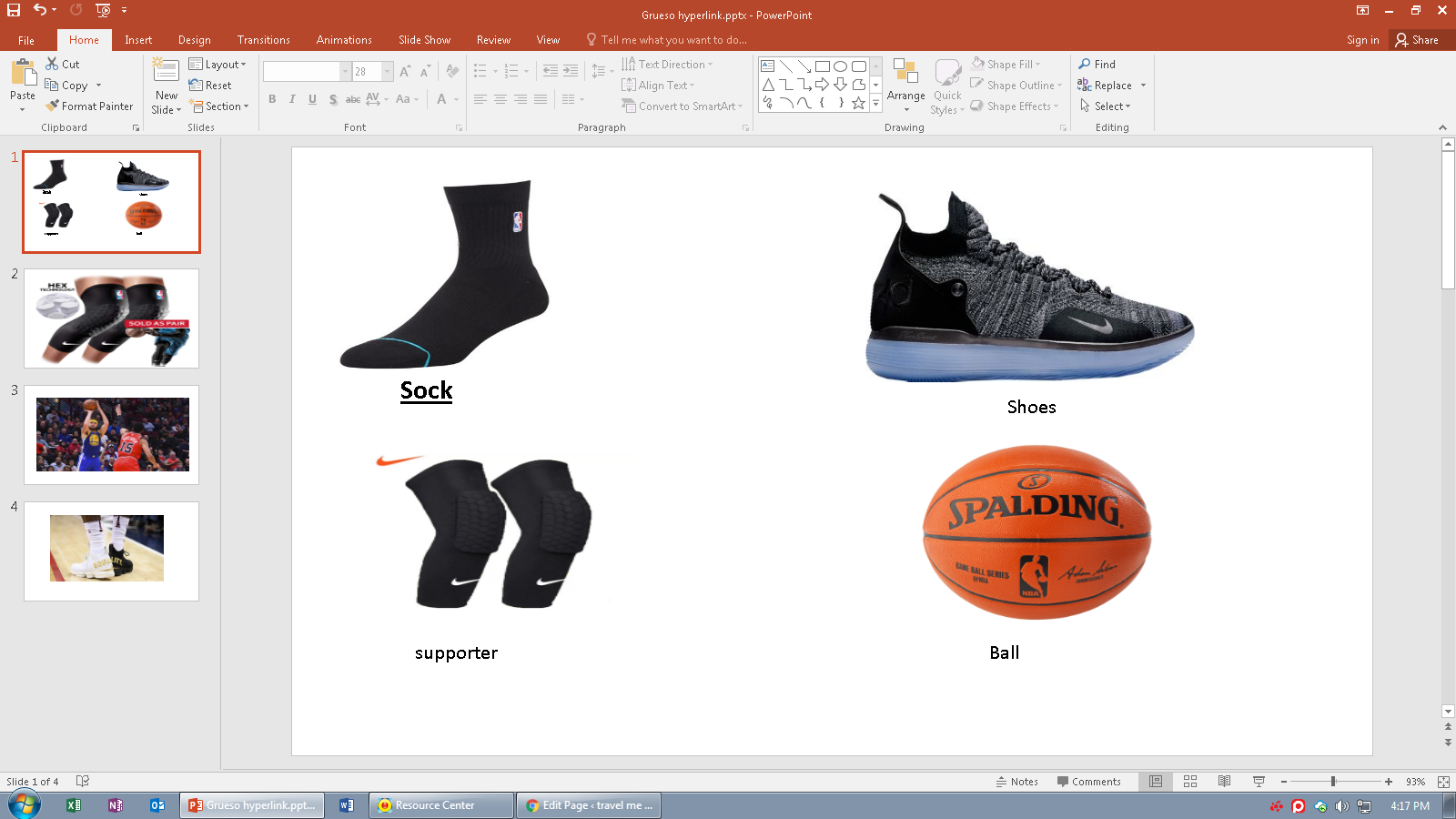
Task: Select slide 3 thumbnail with basketball players
Action: 112,434
